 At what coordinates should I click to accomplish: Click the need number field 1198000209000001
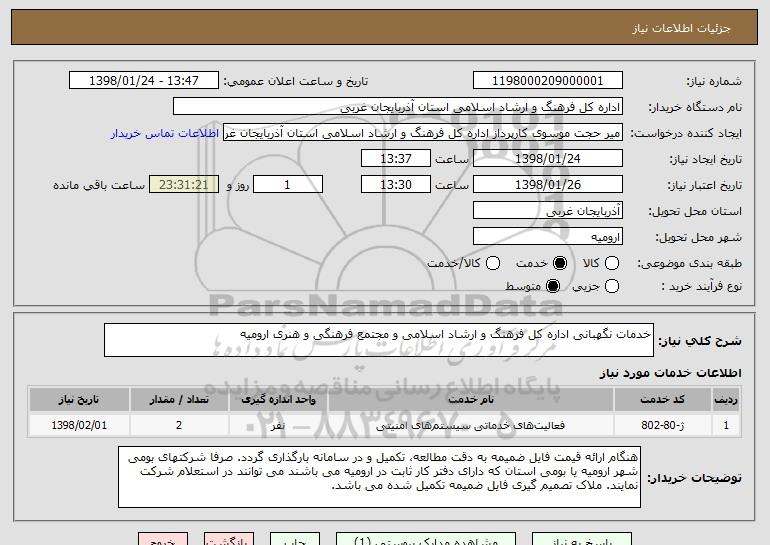tap(548, 81)
